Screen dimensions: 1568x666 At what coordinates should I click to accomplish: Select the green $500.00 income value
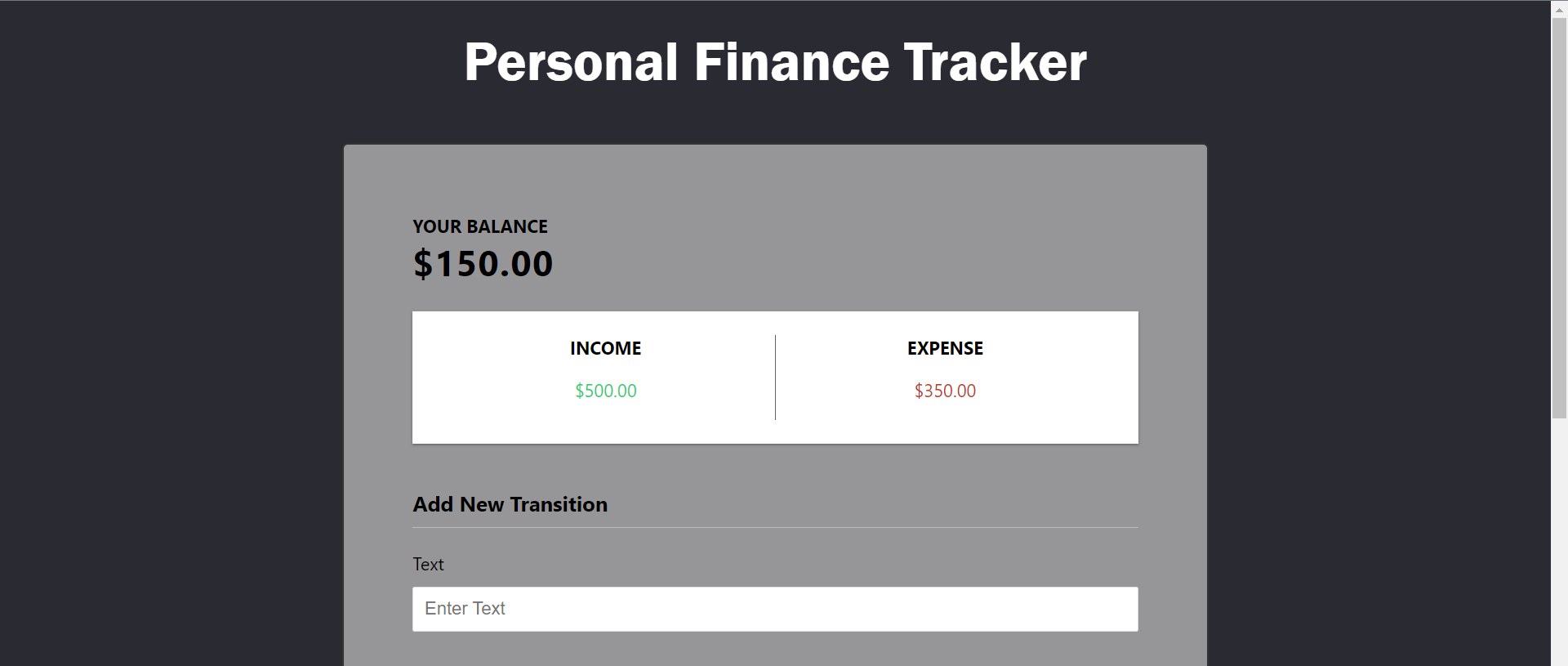tap(605, 391)
